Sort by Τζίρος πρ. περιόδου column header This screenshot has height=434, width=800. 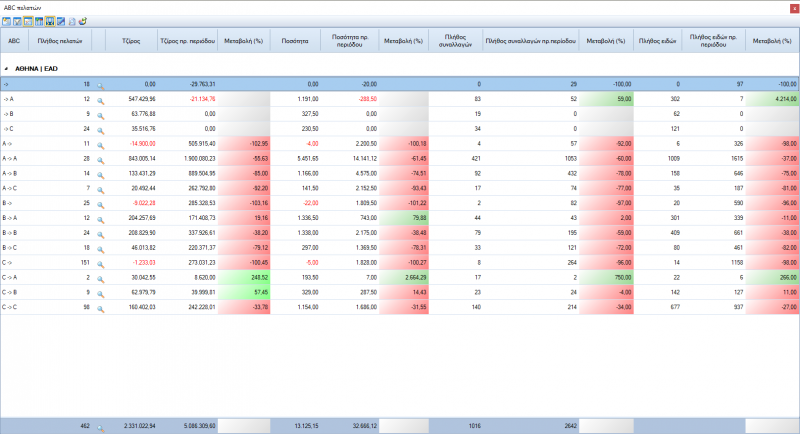187,41
